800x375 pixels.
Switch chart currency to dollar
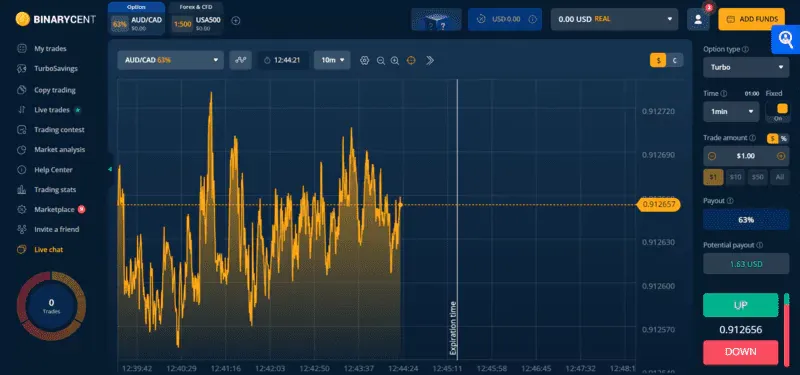[658, 60]
